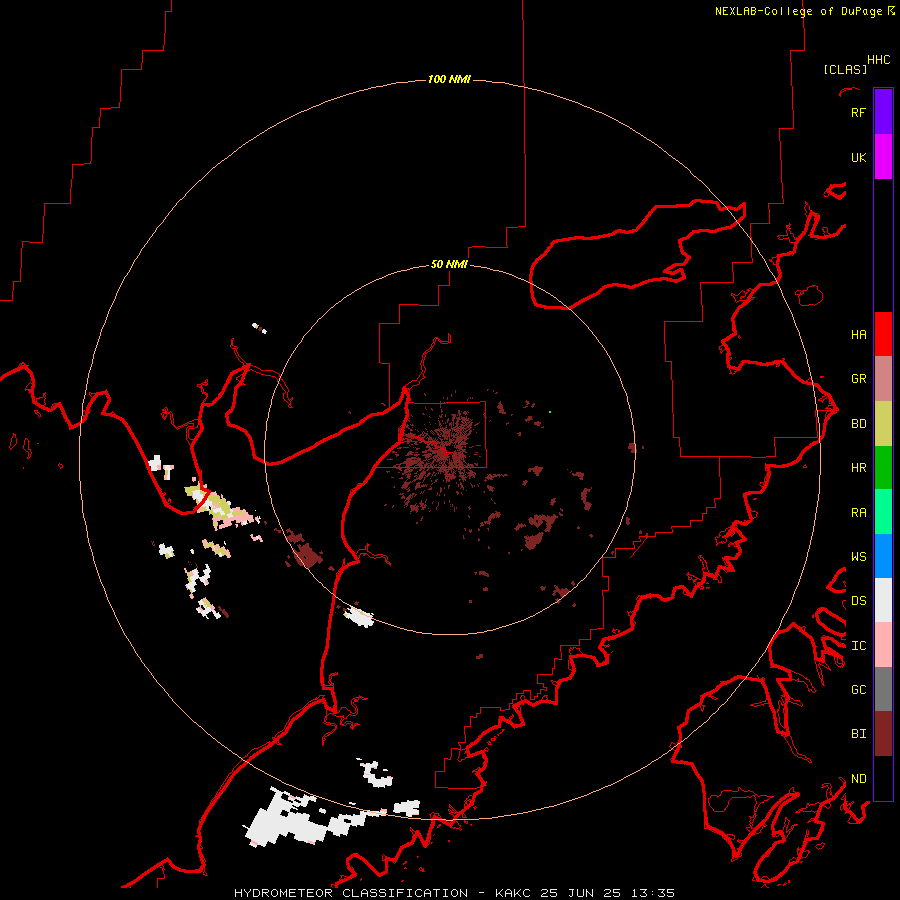The image size is (900, 900).
Task: Click the WS legend label
Action: click(858, 557)
